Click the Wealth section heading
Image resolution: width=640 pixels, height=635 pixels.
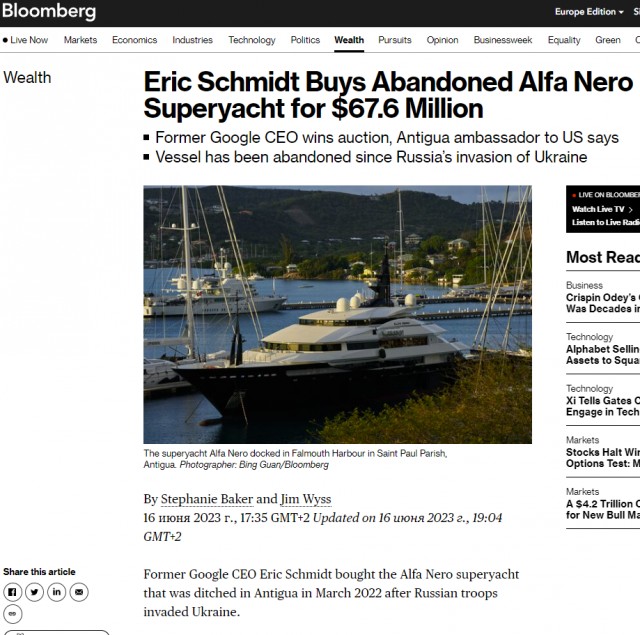click(27, 78)
